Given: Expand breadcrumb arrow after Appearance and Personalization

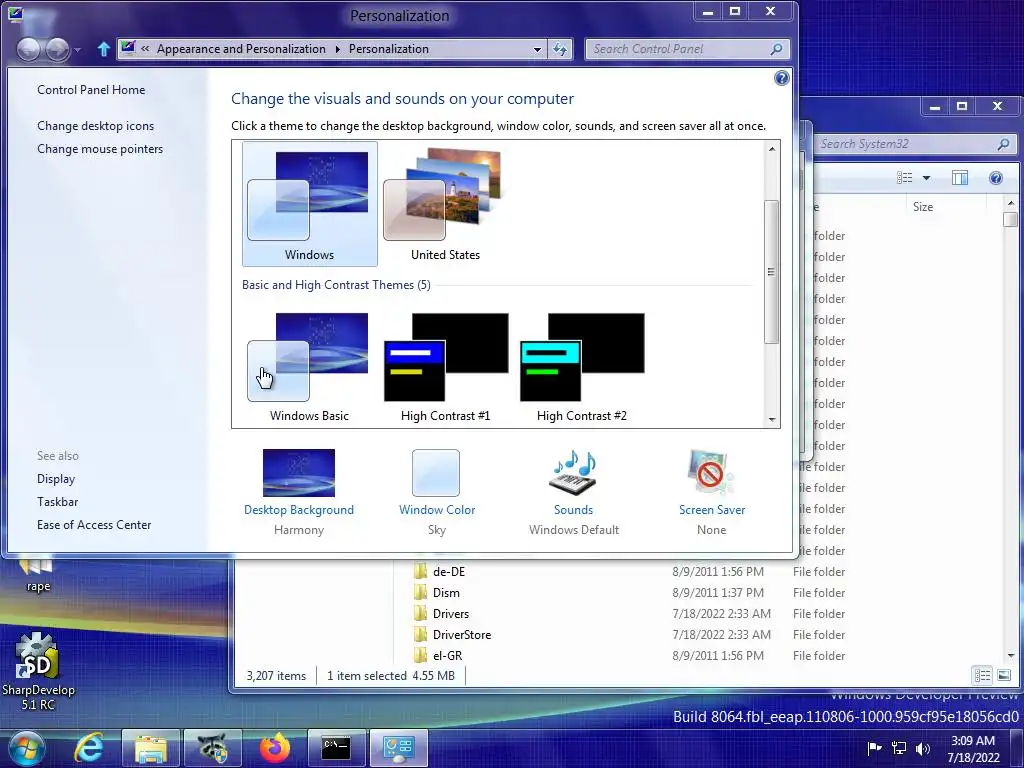Looking at the screenshot, I should pyautogui.click(x=338, y=50).
